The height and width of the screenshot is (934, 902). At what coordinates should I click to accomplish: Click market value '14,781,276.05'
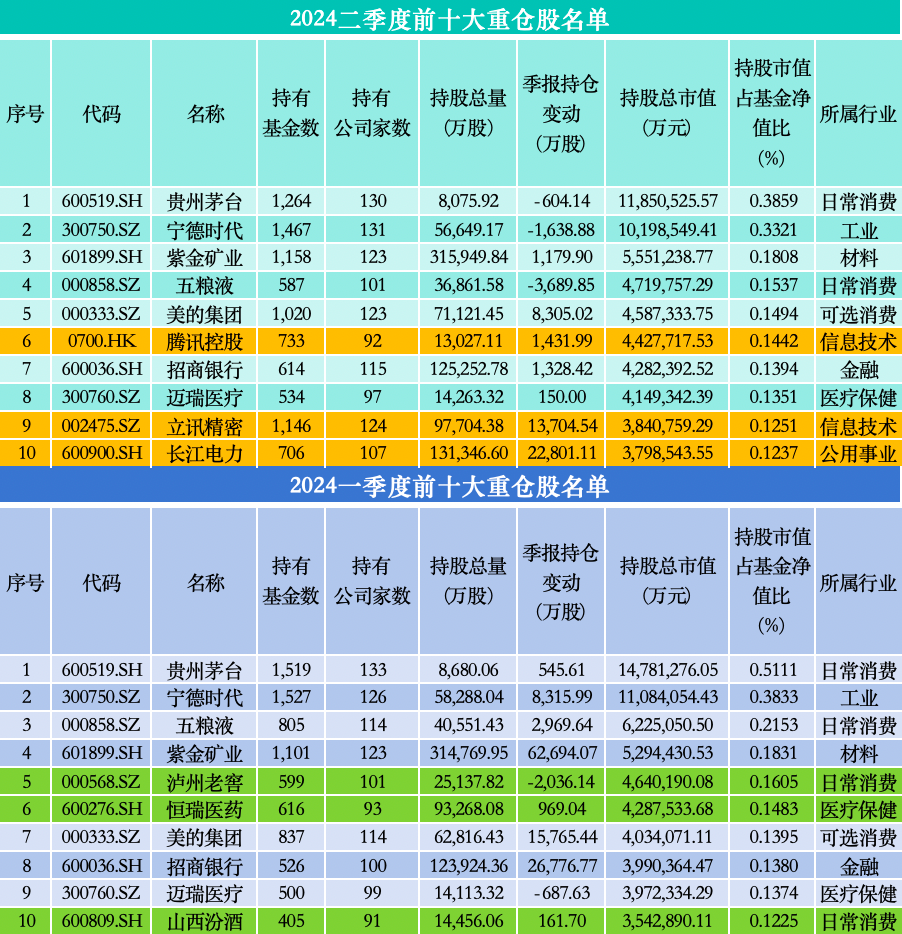[668, 670]
